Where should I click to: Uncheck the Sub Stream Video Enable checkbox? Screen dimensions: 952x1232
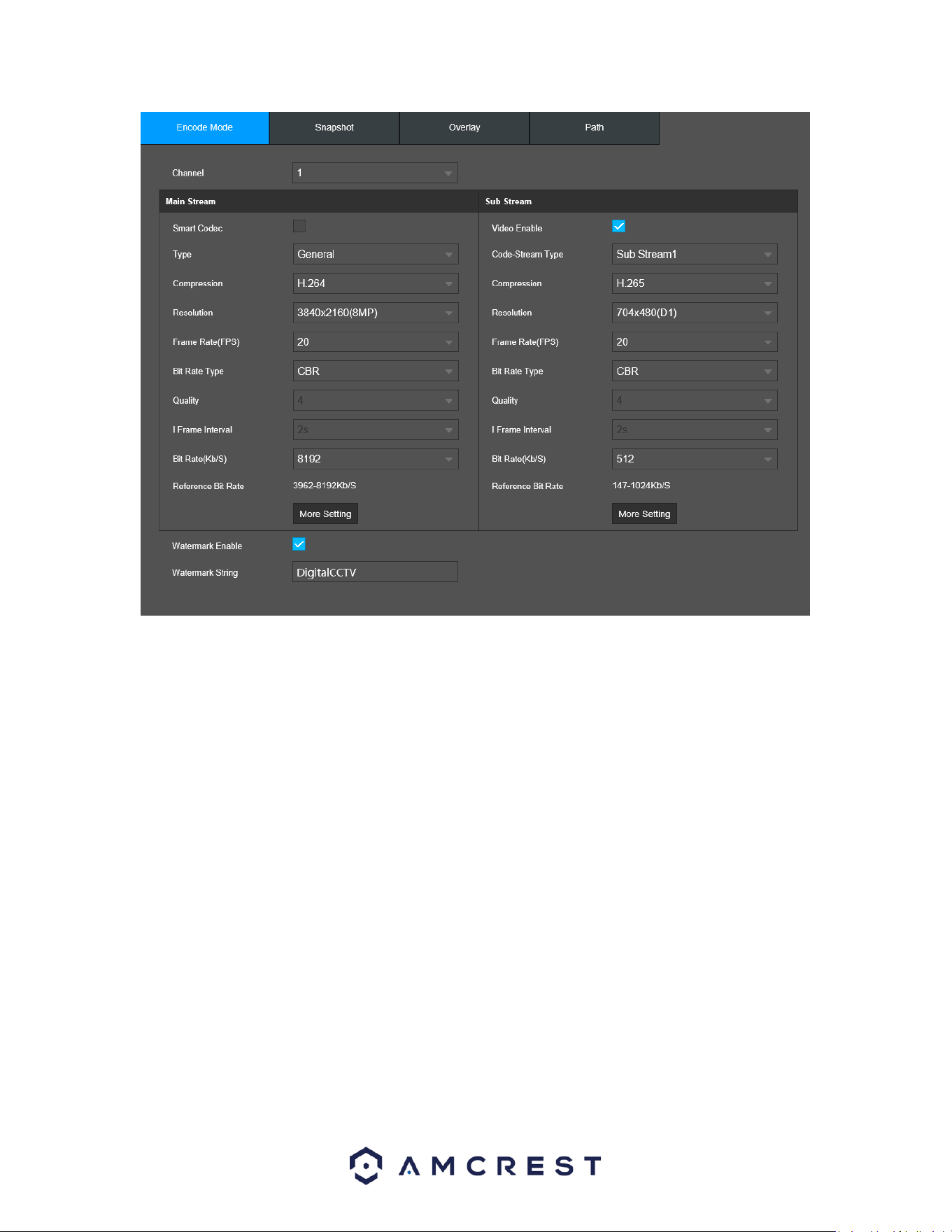(x=618, y=226)
